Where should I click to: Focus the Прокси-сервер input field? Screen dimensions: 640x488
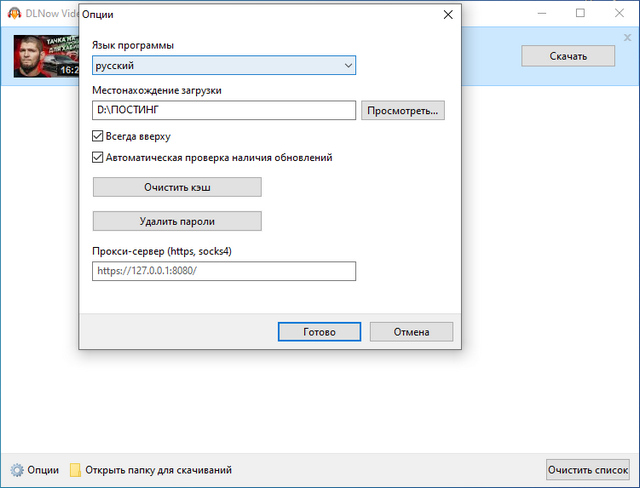pos(225,271)
